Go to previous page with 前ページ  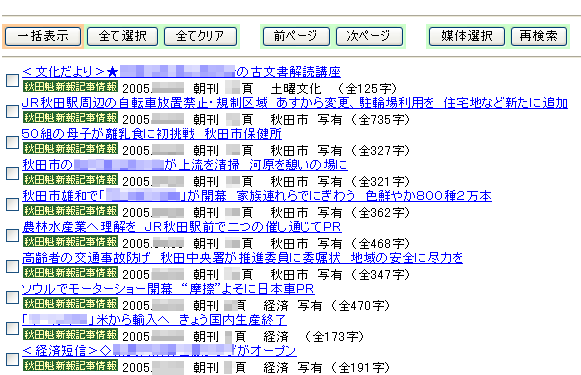click(296, 36)
